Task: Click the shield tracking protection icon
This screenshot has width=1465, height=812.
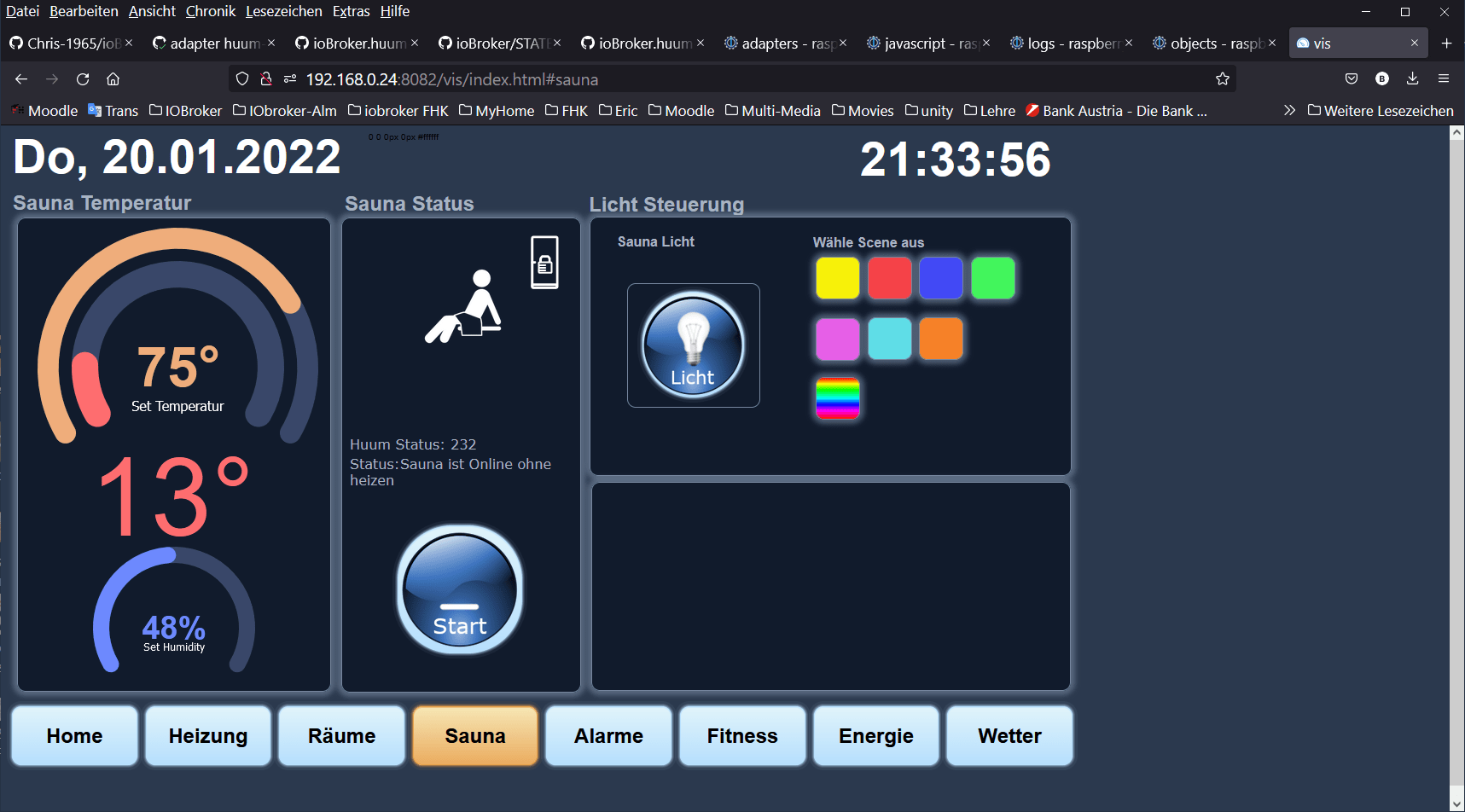Action: pos(242,79)
